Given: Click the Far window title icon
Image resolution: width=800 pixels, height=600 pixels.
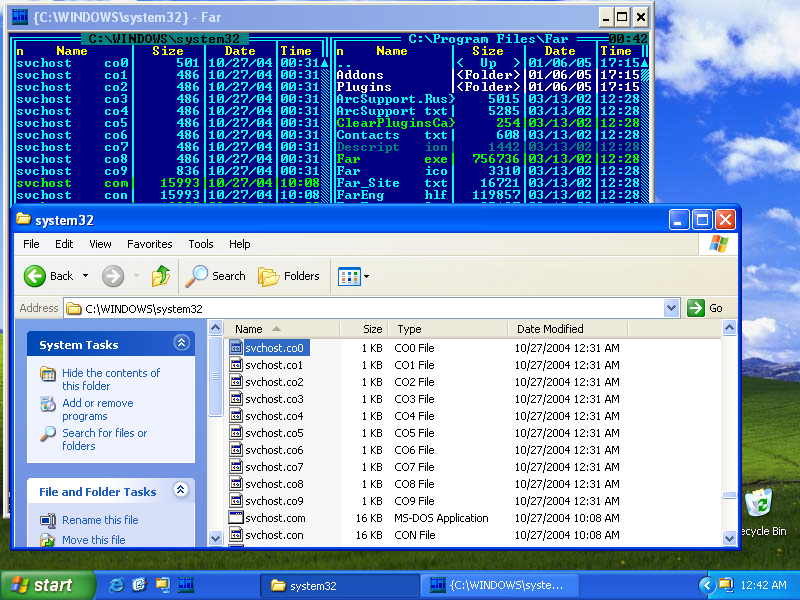Looking at the screenshot, I should [x=20, y=17].
